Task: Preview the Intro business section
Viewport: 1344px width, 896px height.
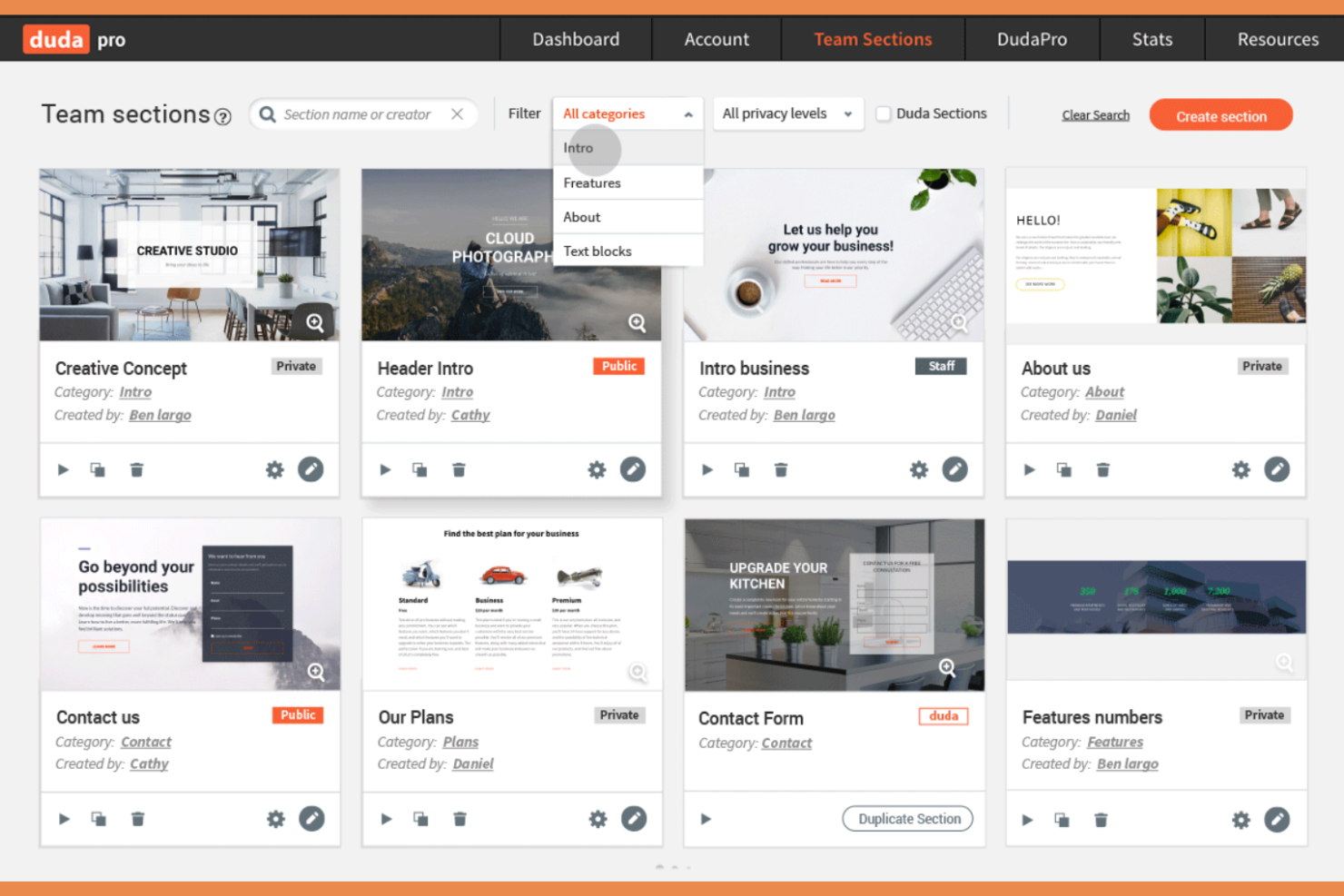Action: pos(707,470)
